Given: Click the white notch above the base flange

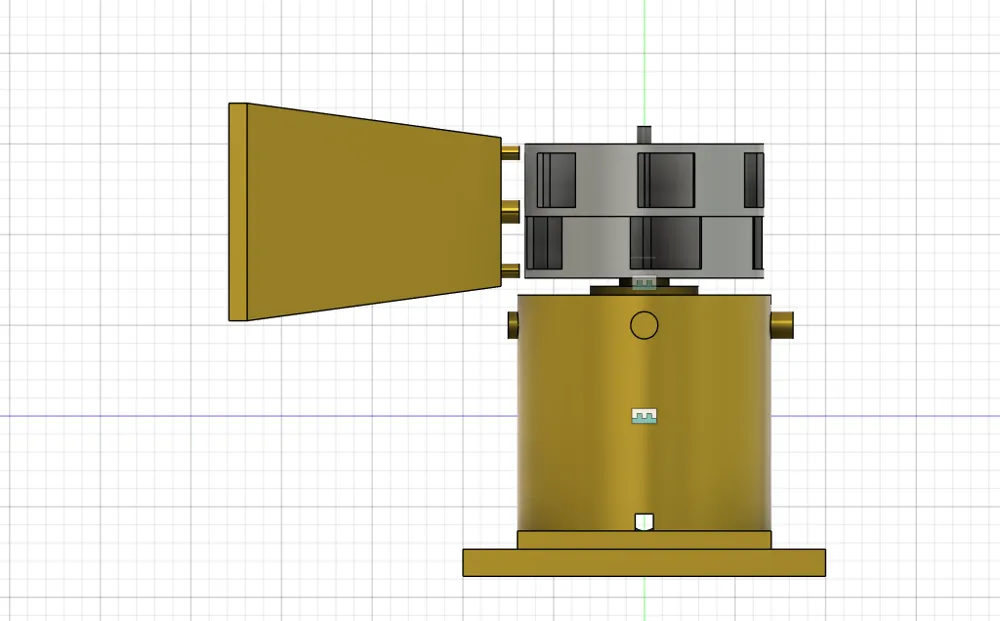Looking at the screenshot, I should [x=644, y=521].
